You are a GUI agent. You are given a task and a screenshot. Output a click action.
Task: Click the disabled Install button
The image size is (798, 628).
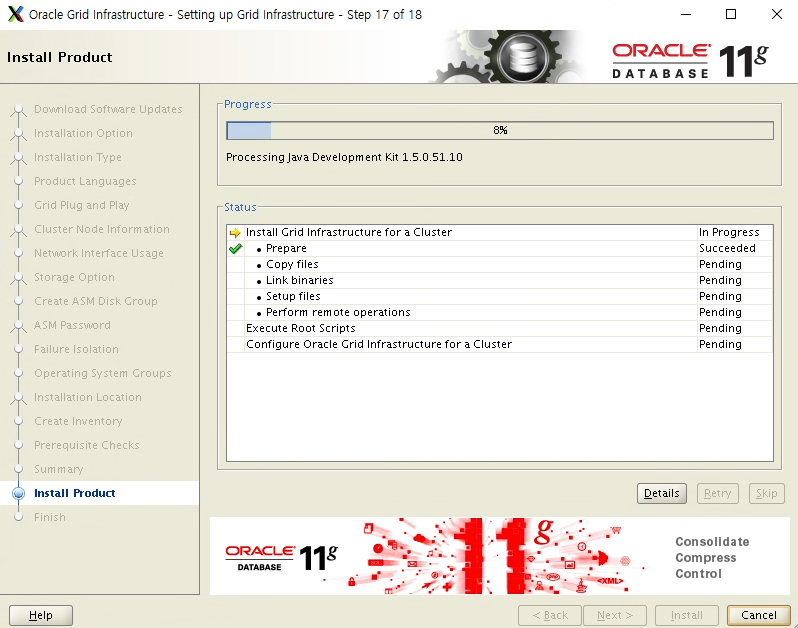click(x=687, y=615)
